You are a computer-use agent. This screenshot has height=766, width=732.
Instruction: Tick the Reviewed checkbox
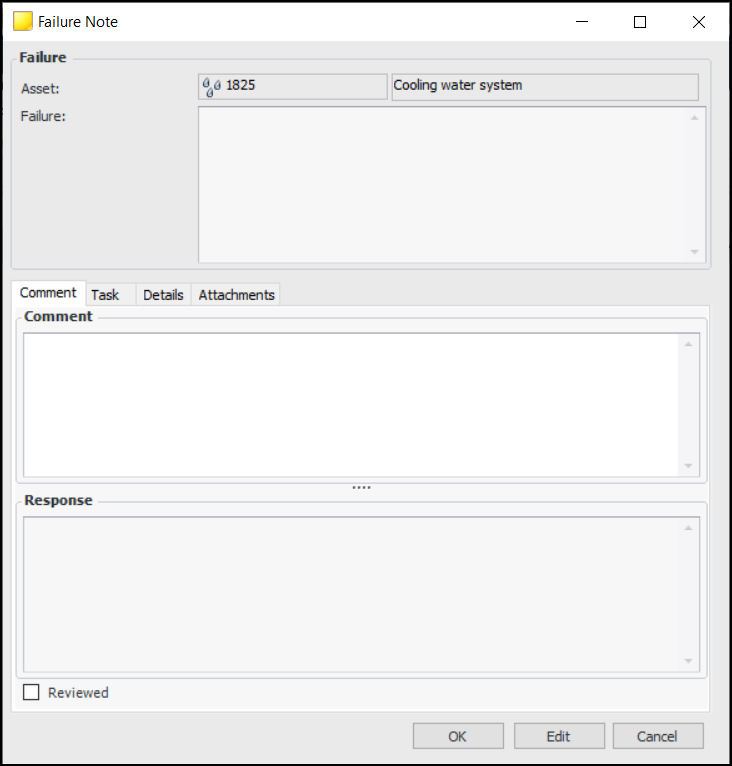click(x=31, y=692)
